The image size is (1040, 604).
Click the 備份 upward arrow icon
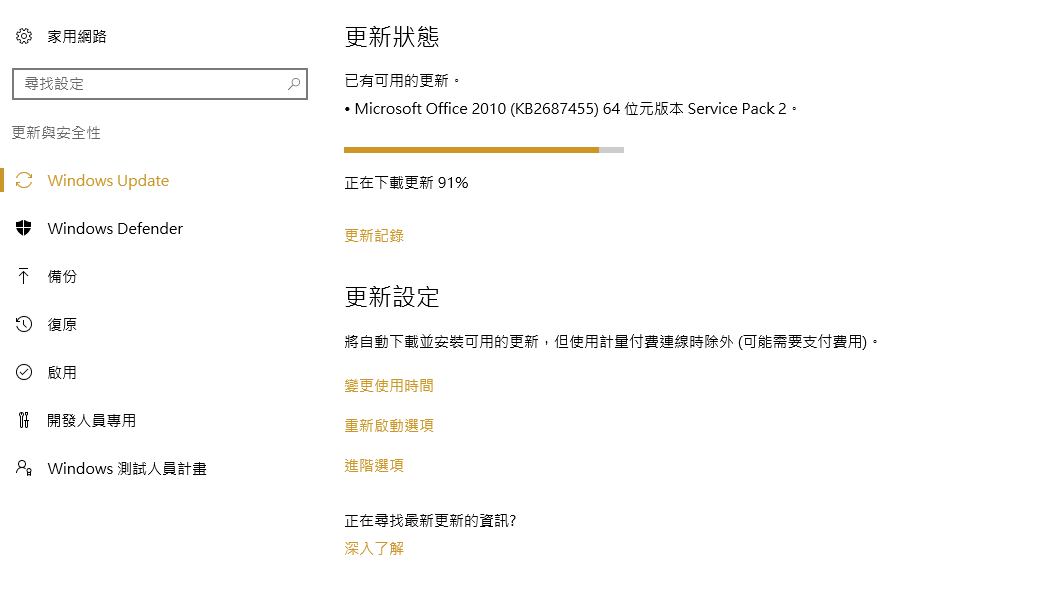pos(24,277)
